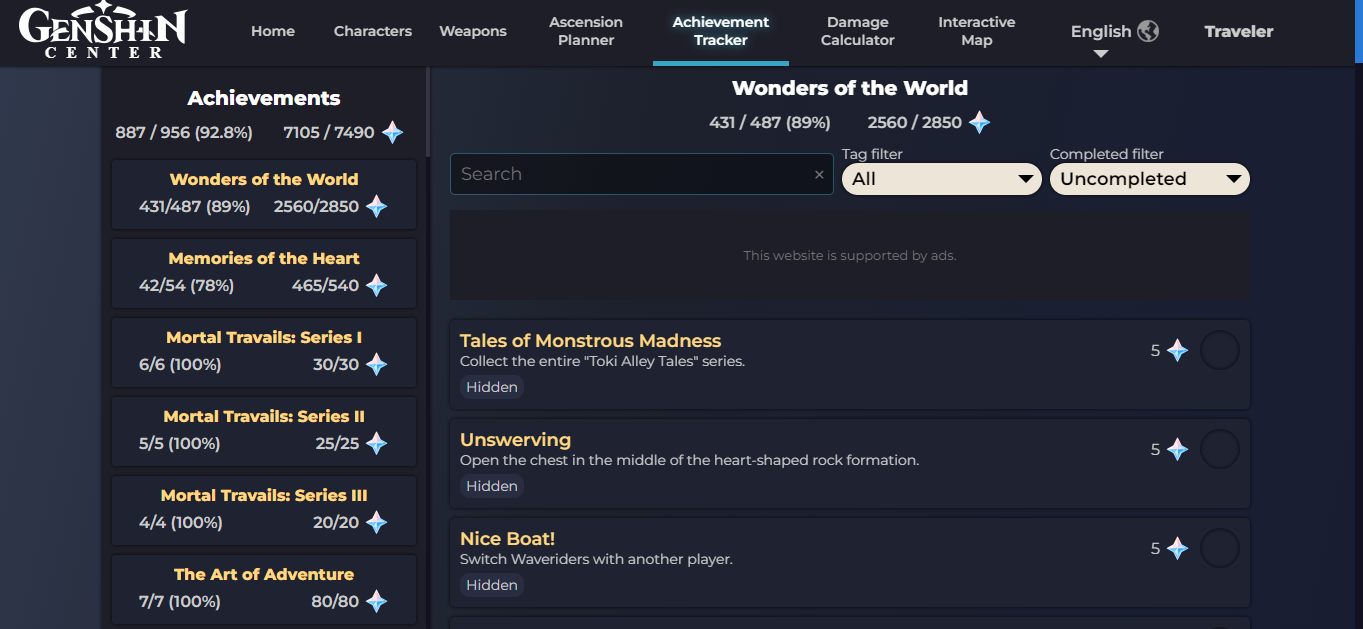Select the primogem icon on Wonders of the World card
This screenshot has height=629, width=1363.
coord(376,207)
